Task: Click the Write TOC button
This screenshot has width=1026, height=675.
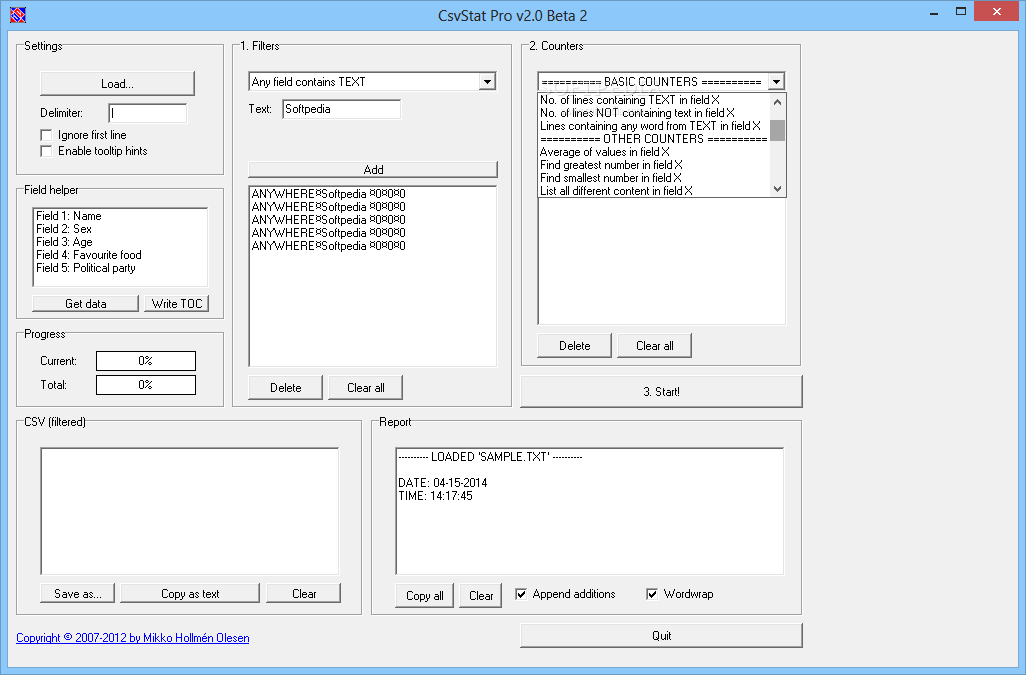Action: 177,303
